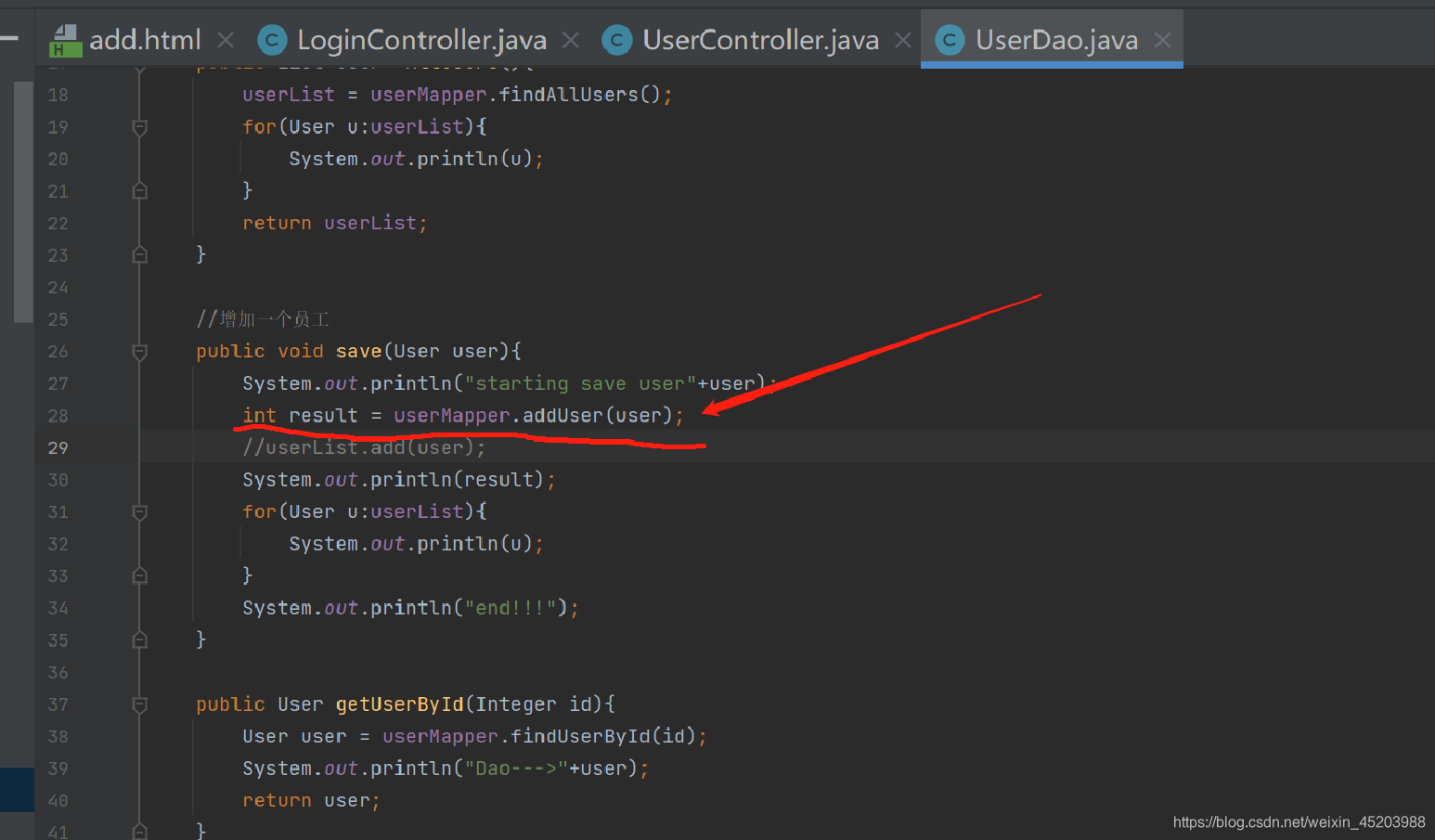Click the commented '//userList.add(user);' line

click(364, 448)
